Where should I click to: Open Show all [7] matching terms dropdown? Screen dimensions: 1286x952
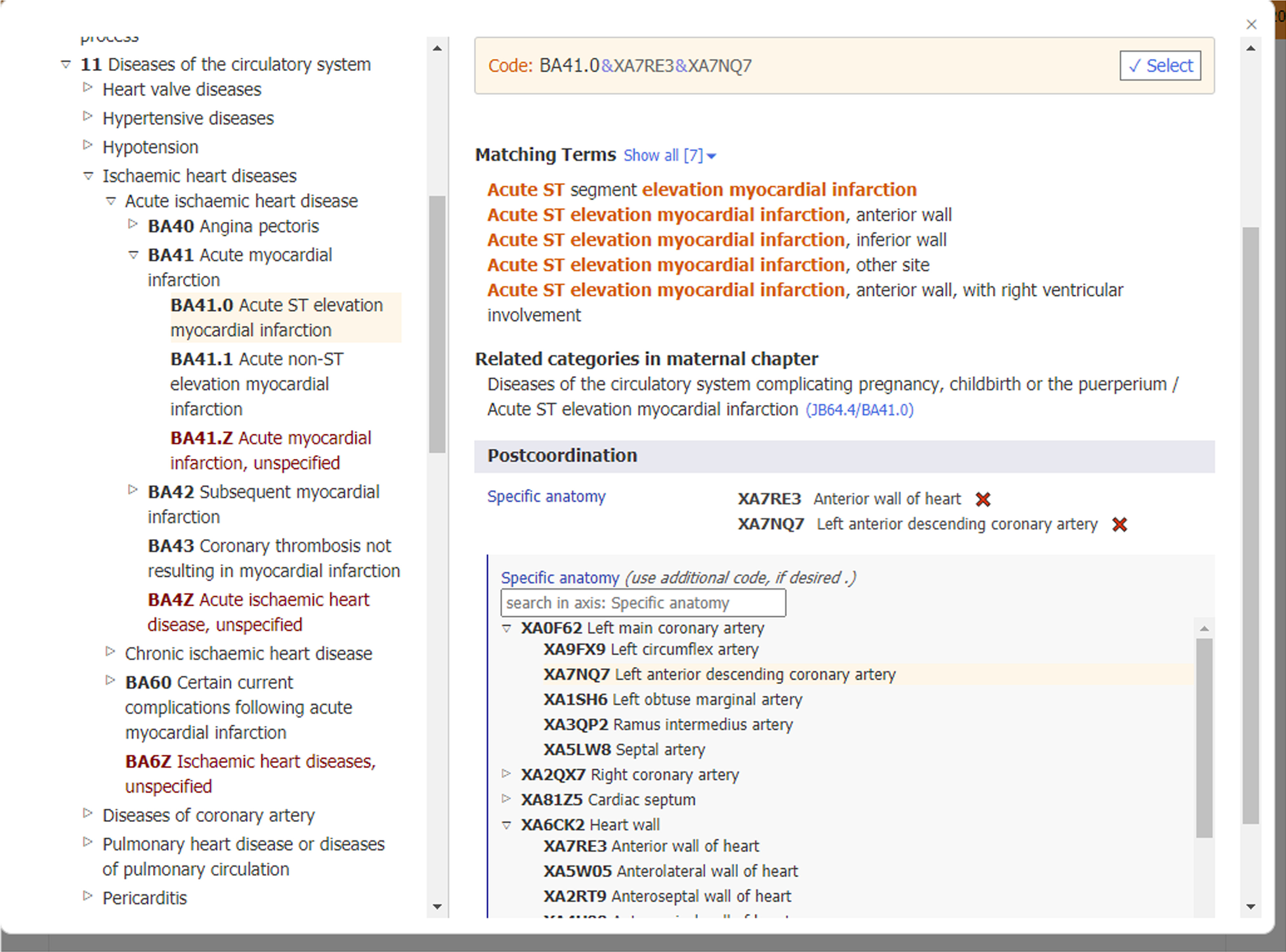pos(669,156)
